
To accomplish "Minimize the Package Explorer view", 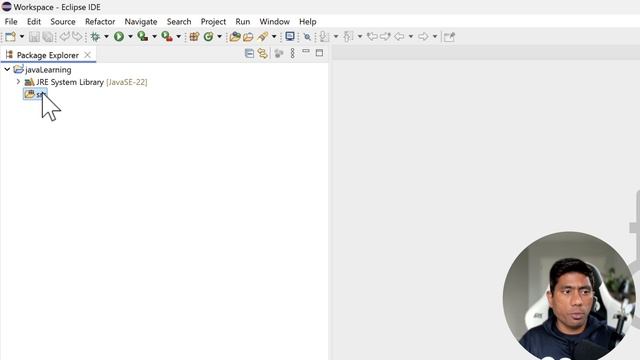I will tap(306, 52).
